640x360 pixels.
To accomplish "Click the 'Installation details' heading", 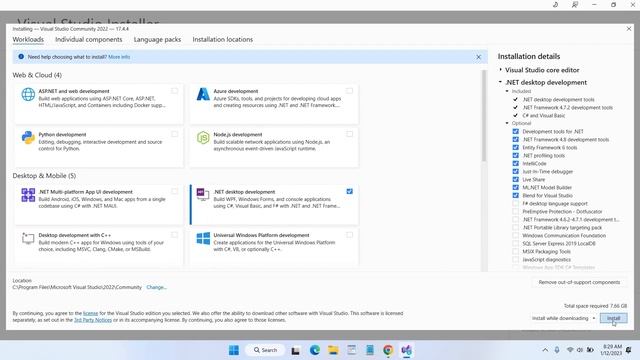I will click(529, 56).
